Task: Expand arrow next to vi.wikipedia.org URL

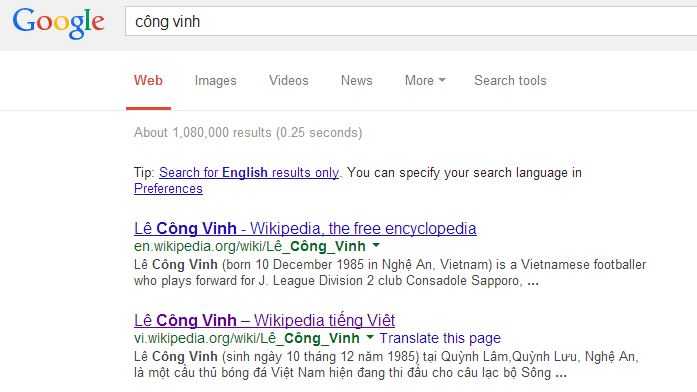Action: 369,337
